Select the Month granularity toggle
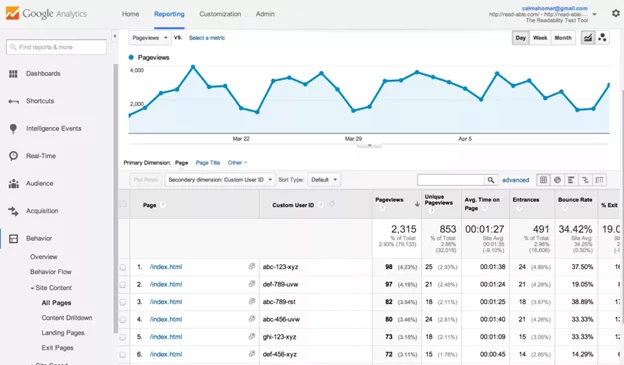This screenshot has width=624, height=365. (563, 38)
